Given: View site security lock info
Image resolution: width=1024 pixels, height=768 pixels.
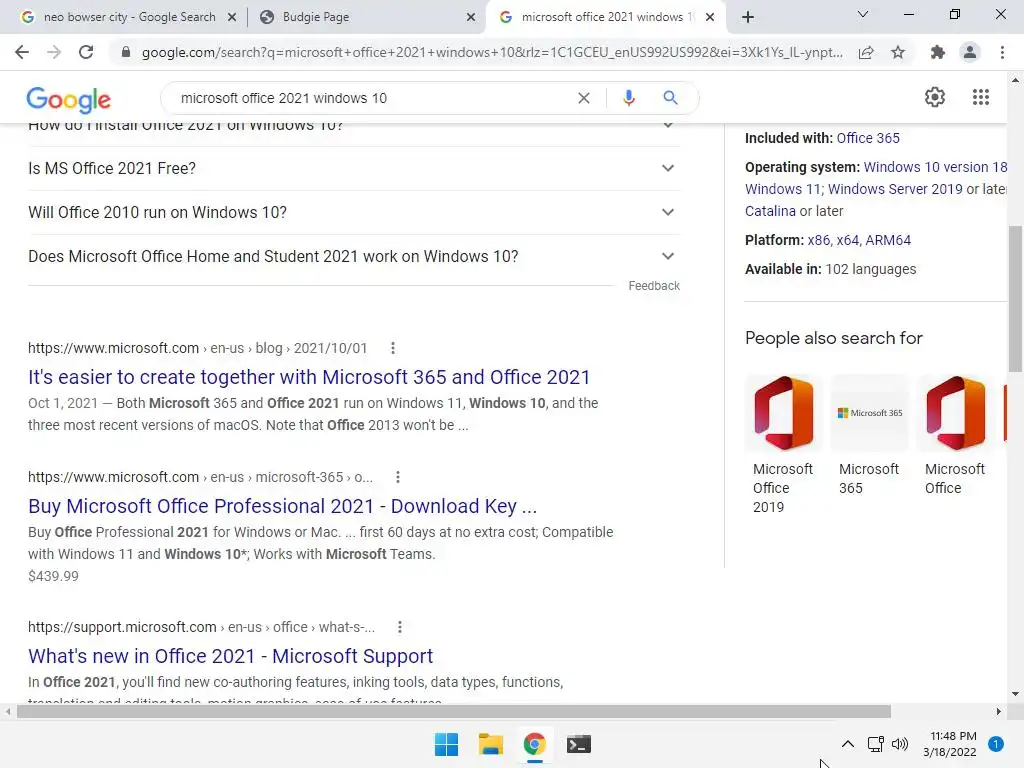Looking at the screenshot, I should [x=126, y=52].
